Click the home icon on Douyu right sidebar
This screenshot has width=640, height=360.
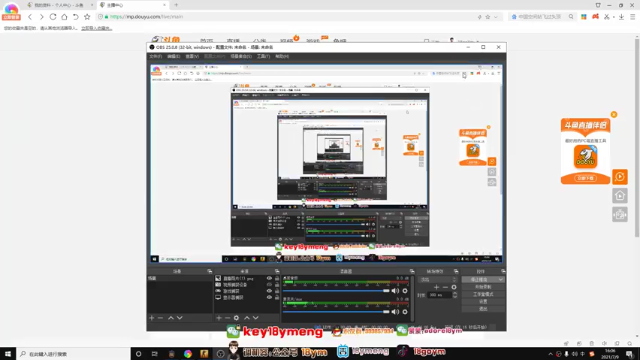[620, 196]
